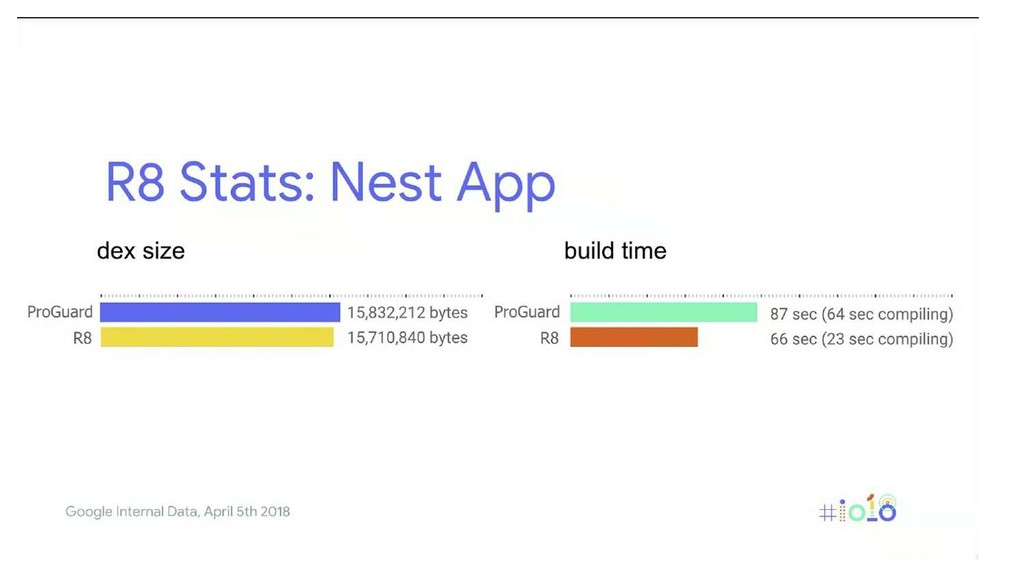The image size is (1024, 576).
Task: Select the 'build time' heading
Action: click(615, 251)
